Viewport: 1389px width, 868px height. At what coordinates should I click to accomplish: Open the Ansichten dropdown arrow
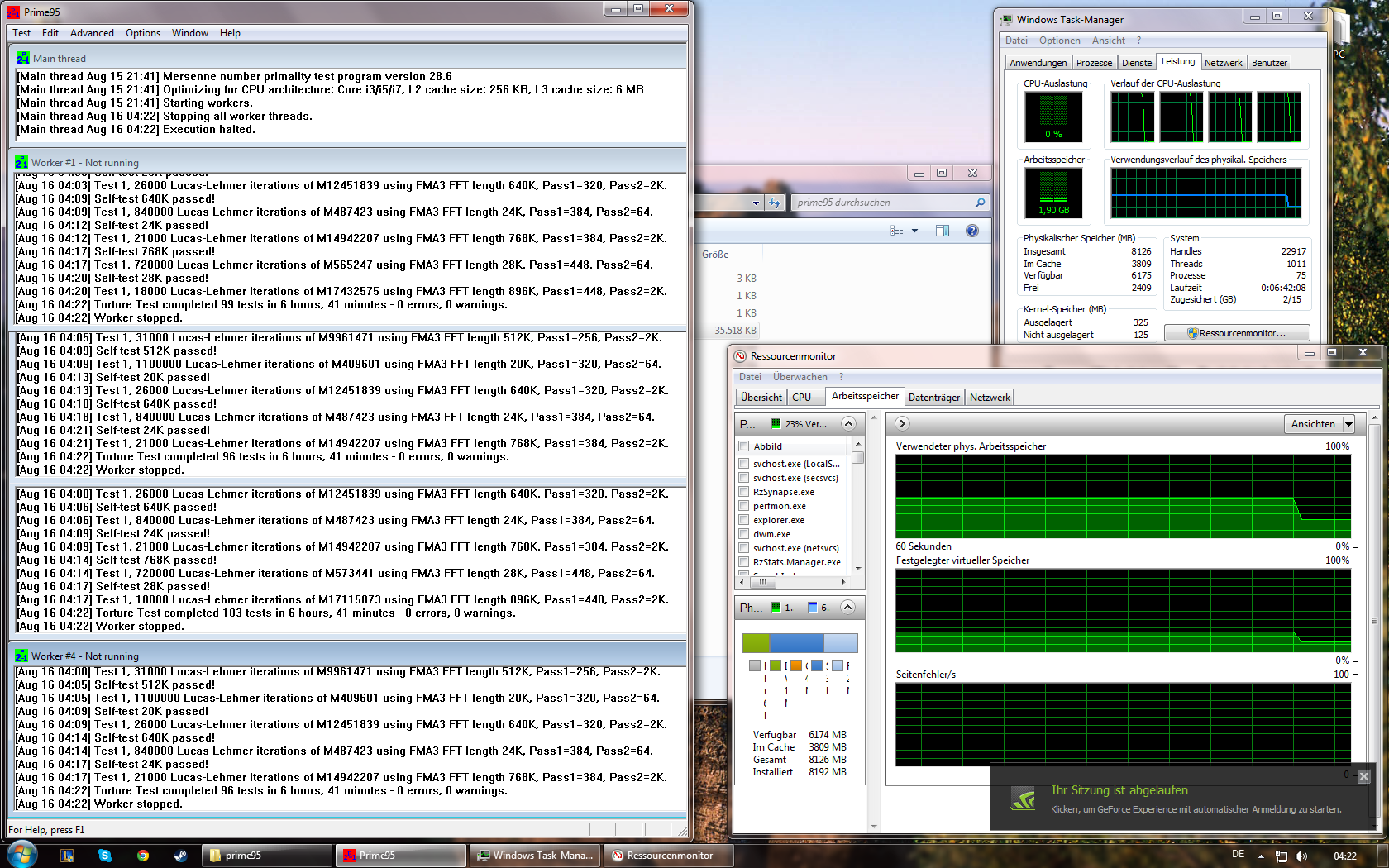1348,424
